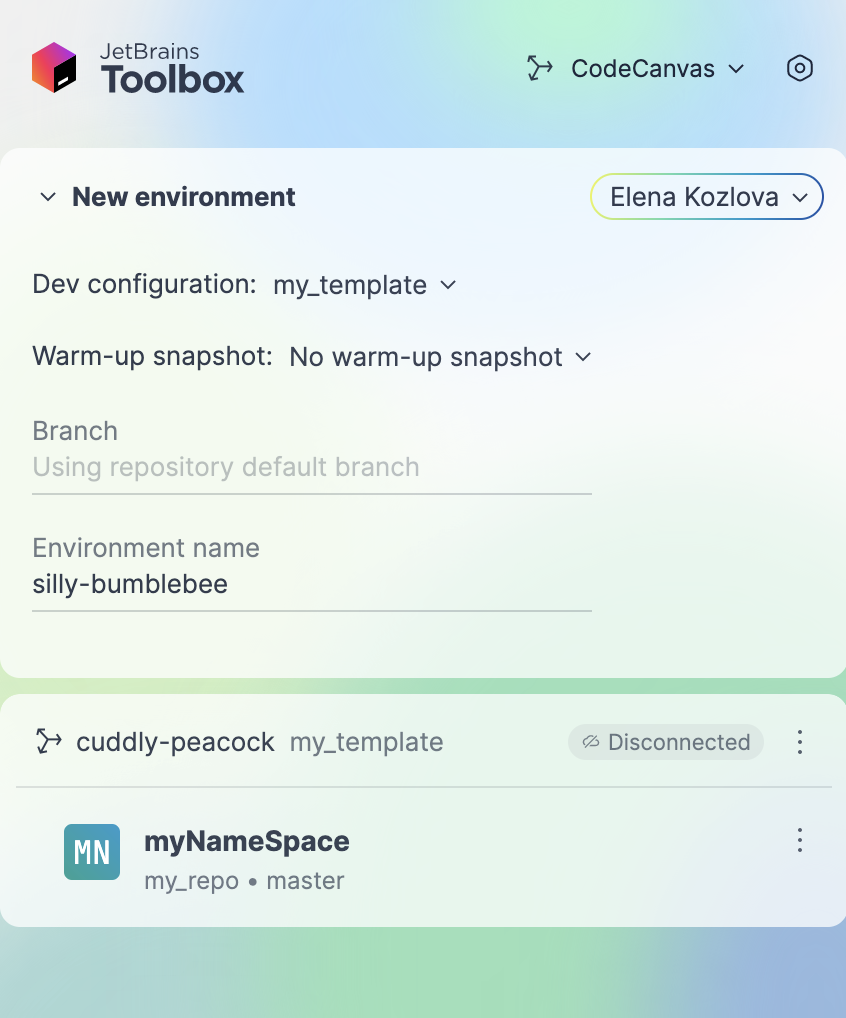Click the New environment heading text
The width and height of the screenshot is (846, 1018).
pyautogui.click(x=183, y=197)
